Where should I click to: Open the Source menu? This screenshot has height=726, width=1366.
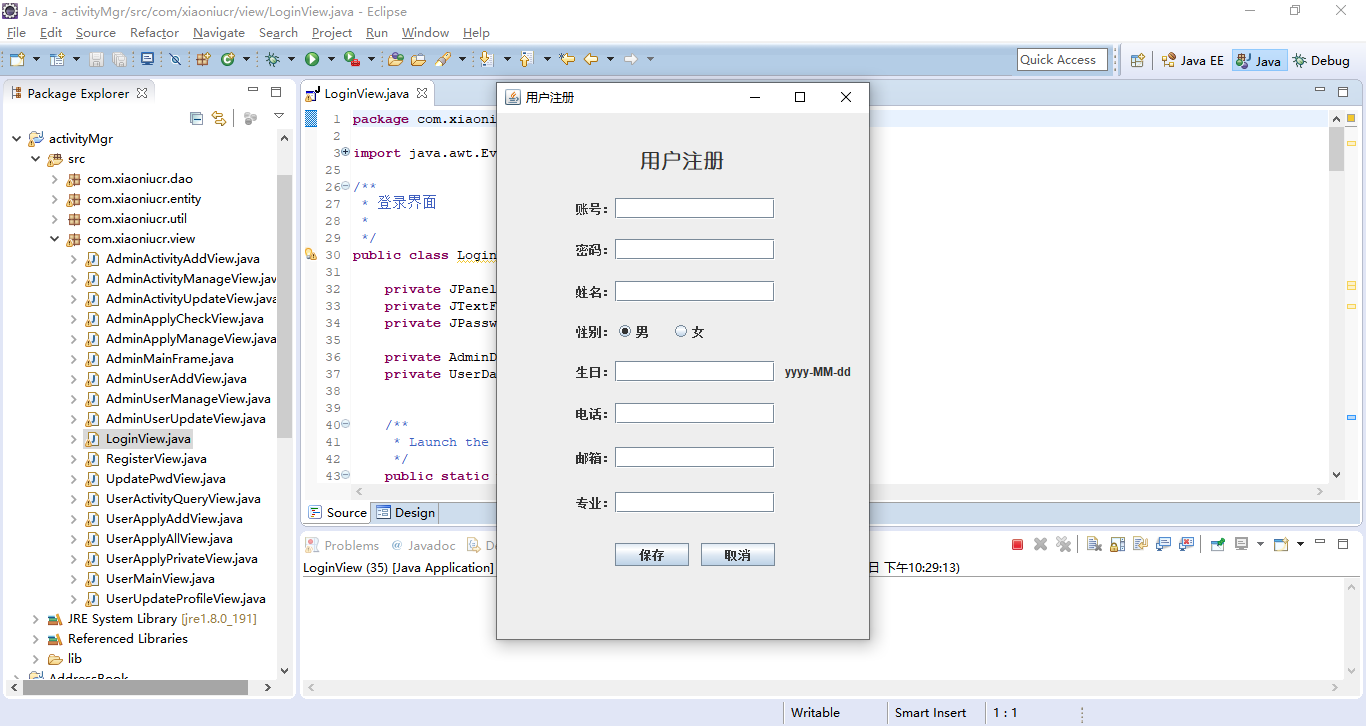(96, 33)
